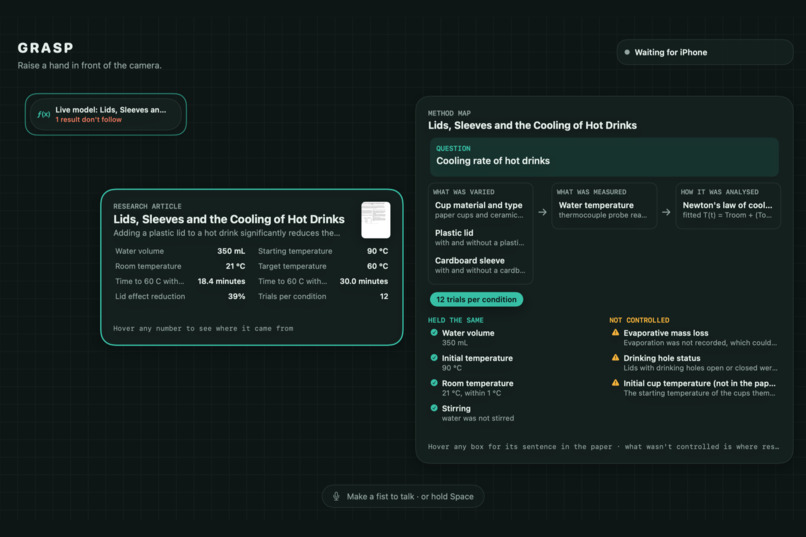This screenshot has height=537, width=806.
Task: Select the 'Plastic lid' varied item
Action: coord(480,237)
